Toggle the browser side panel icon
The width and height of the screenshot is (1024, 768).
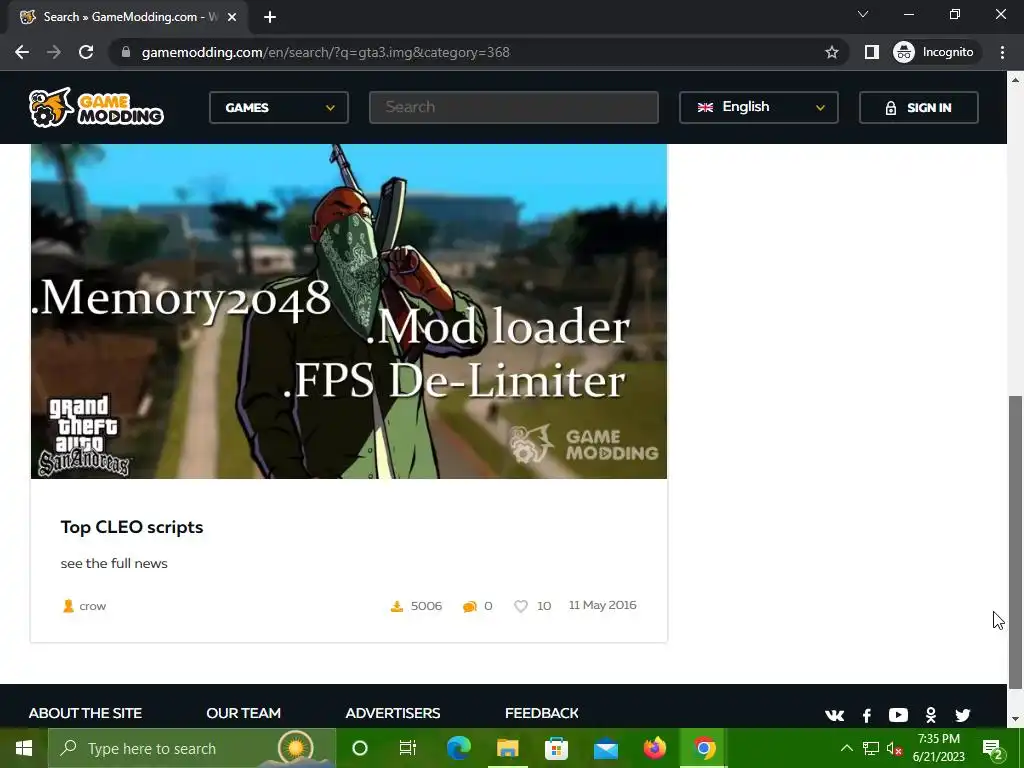point(872,52)
